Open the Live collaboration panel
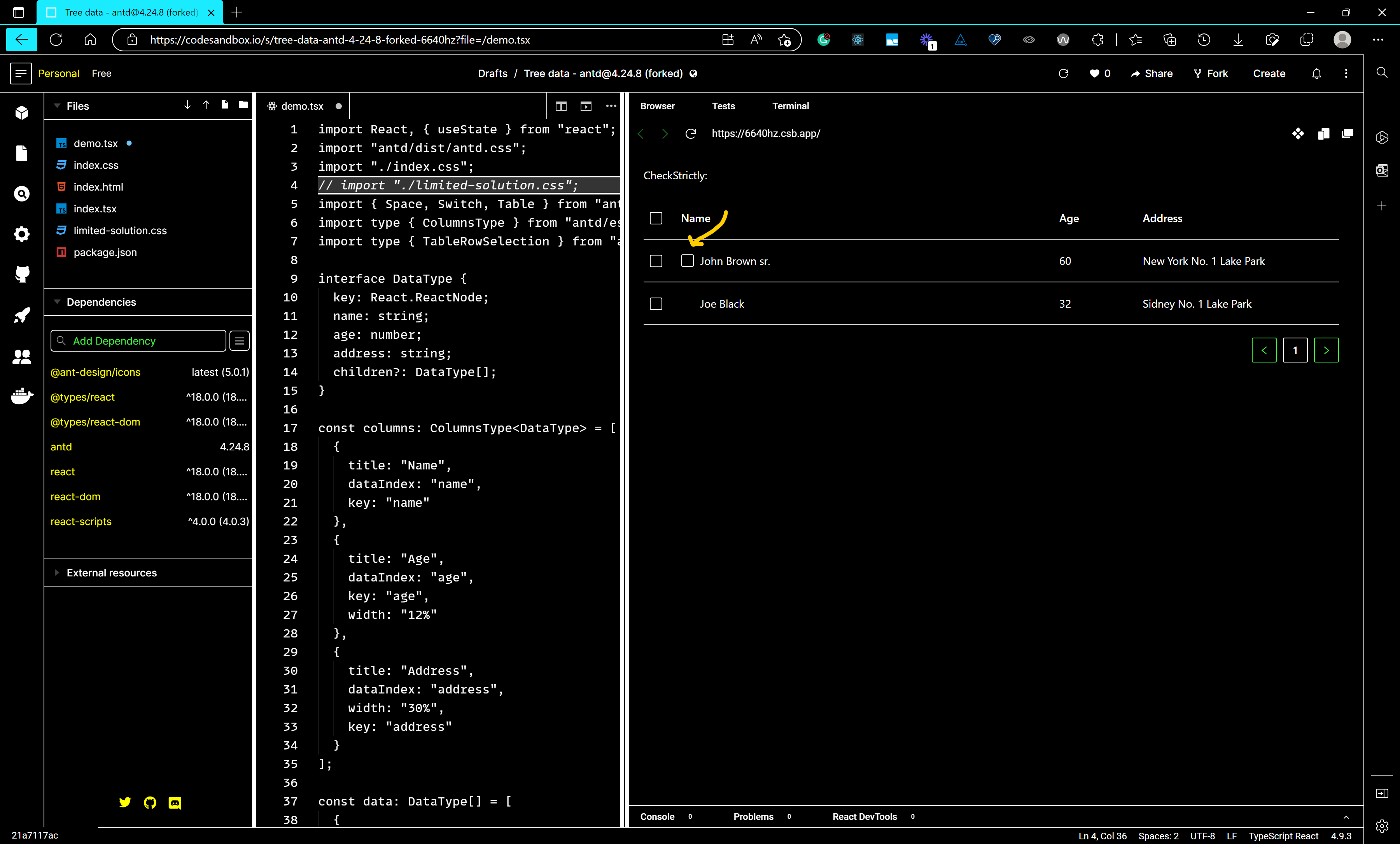 [21, 356]
